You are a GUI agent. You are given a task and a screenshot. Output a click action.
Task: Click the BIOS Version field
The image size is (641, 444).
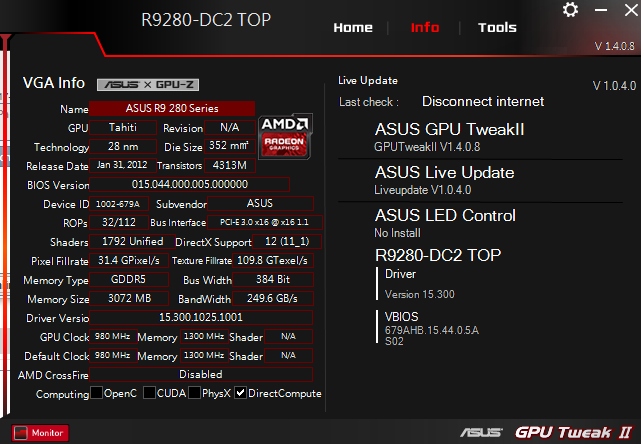point(190,184)
